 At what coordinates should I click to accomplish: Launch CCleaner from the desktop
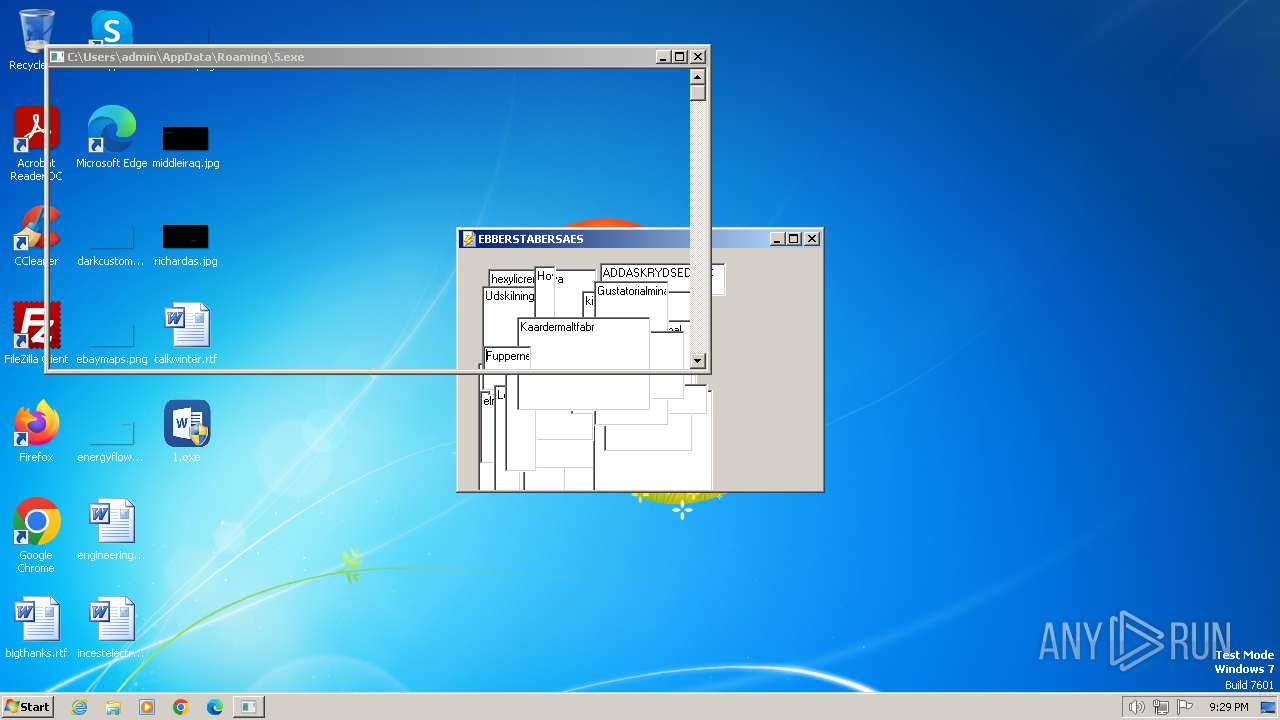(36, 236)
